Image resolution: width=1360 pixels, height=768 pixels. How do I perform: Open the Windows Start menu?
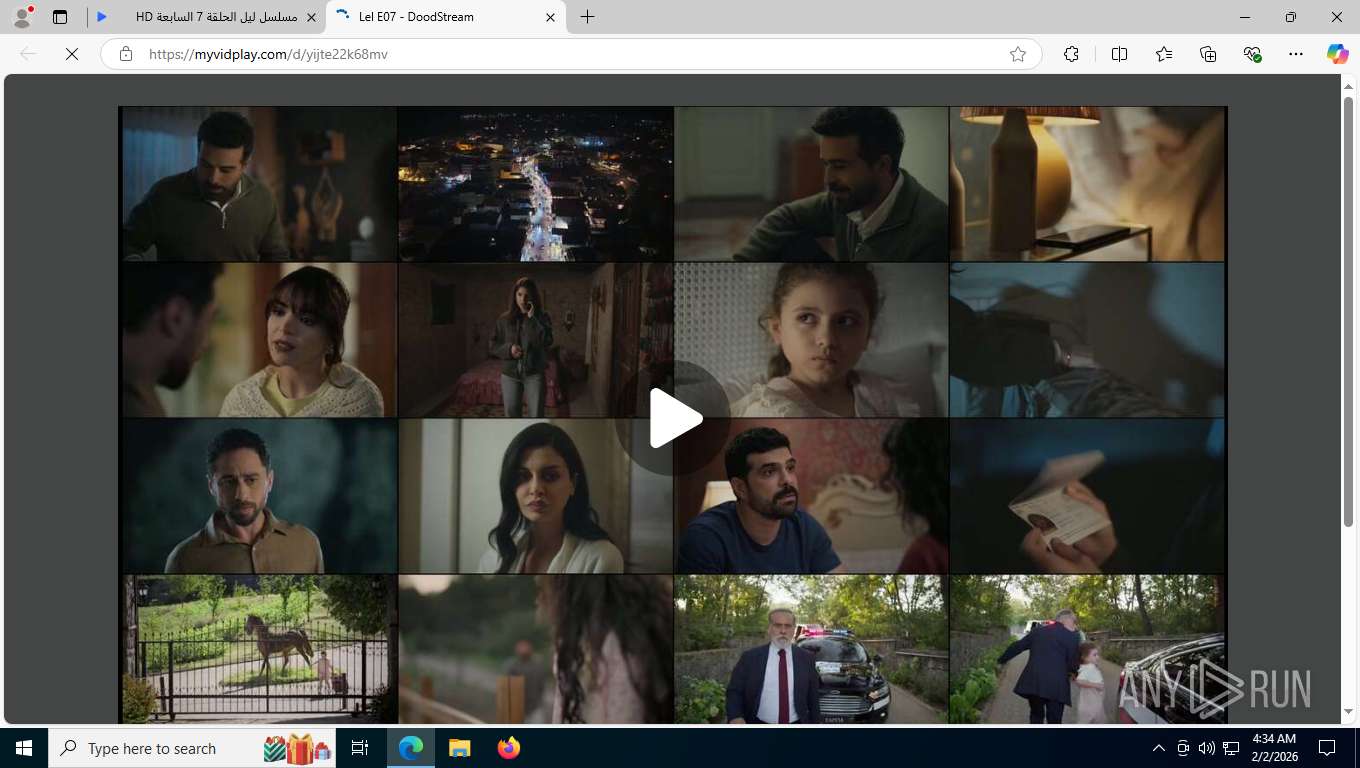(24, 748)
